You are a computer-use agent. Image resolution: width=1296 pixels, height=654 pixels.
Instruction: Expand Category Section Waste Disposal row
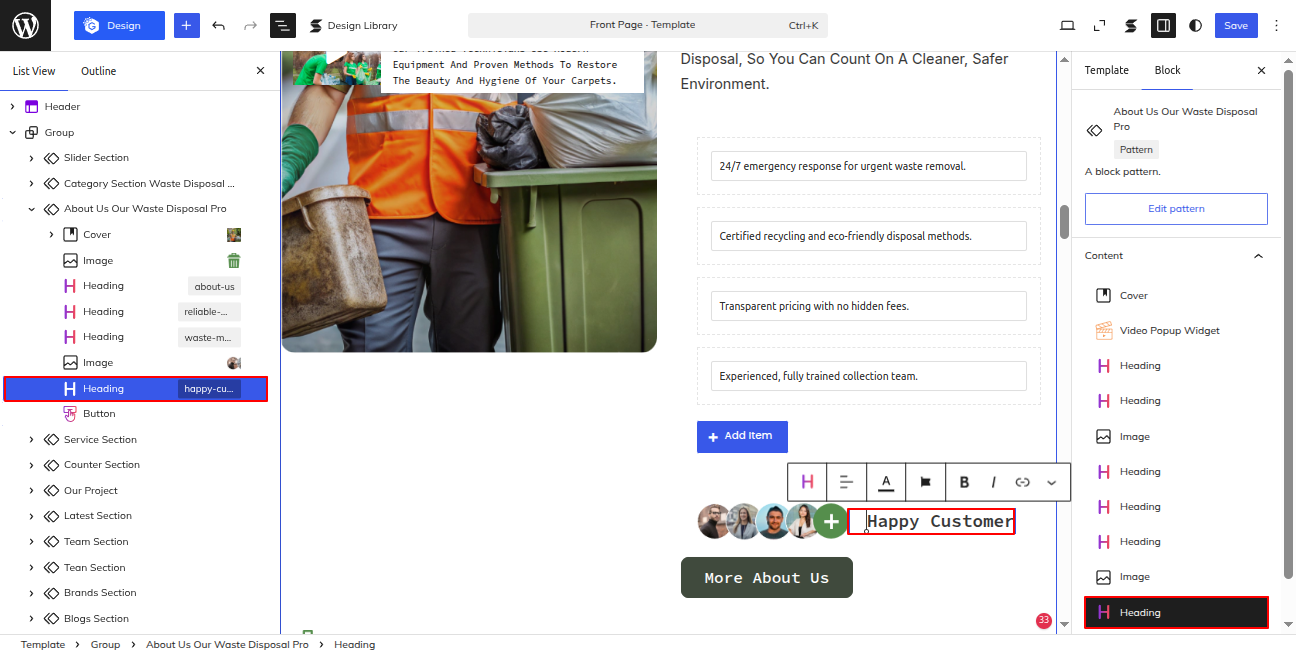32,183
